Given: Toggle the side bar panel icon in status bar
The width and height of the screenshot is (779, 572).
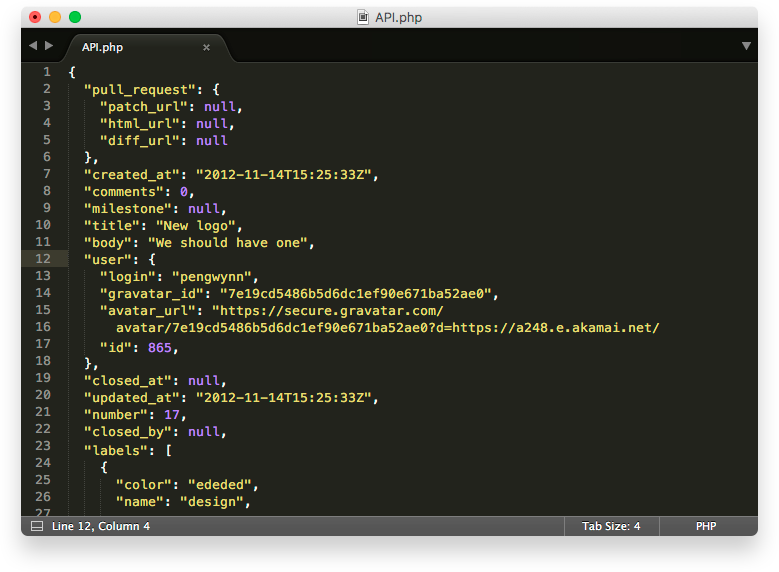Looking at the screenshot, I should point(37,526).
